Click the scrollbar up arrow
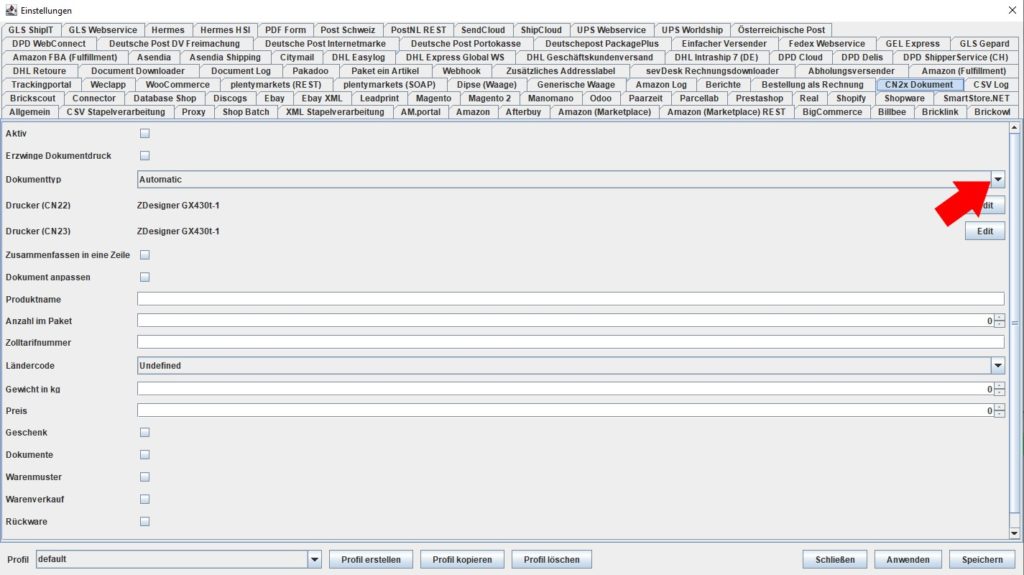 [1014, 128]
